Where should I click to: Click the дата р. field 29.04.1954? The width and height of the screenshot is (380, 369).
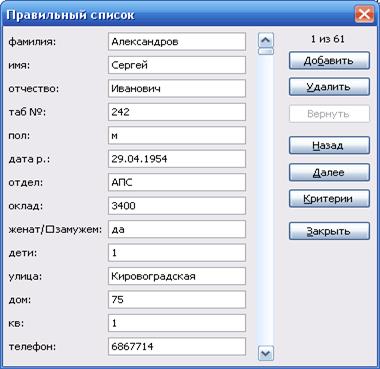tap(177, 159)
